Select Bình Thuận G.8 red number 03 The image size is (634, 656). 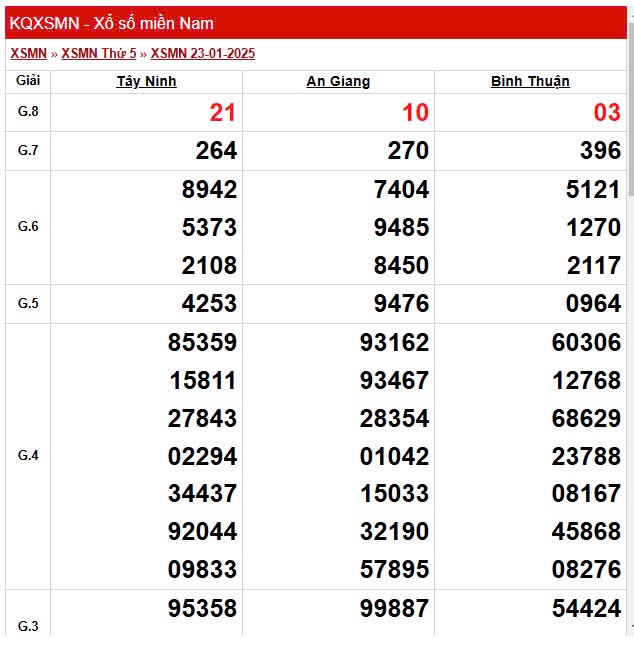[x=607, y=113]
